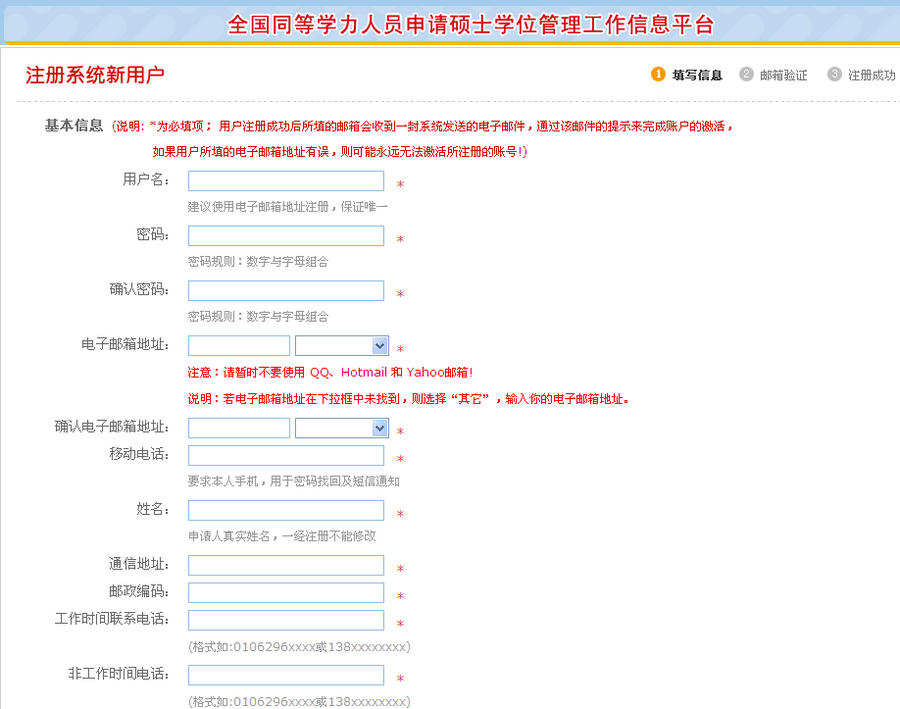
Task: Click inside the 用户名 input field
Action: (284, 180)
